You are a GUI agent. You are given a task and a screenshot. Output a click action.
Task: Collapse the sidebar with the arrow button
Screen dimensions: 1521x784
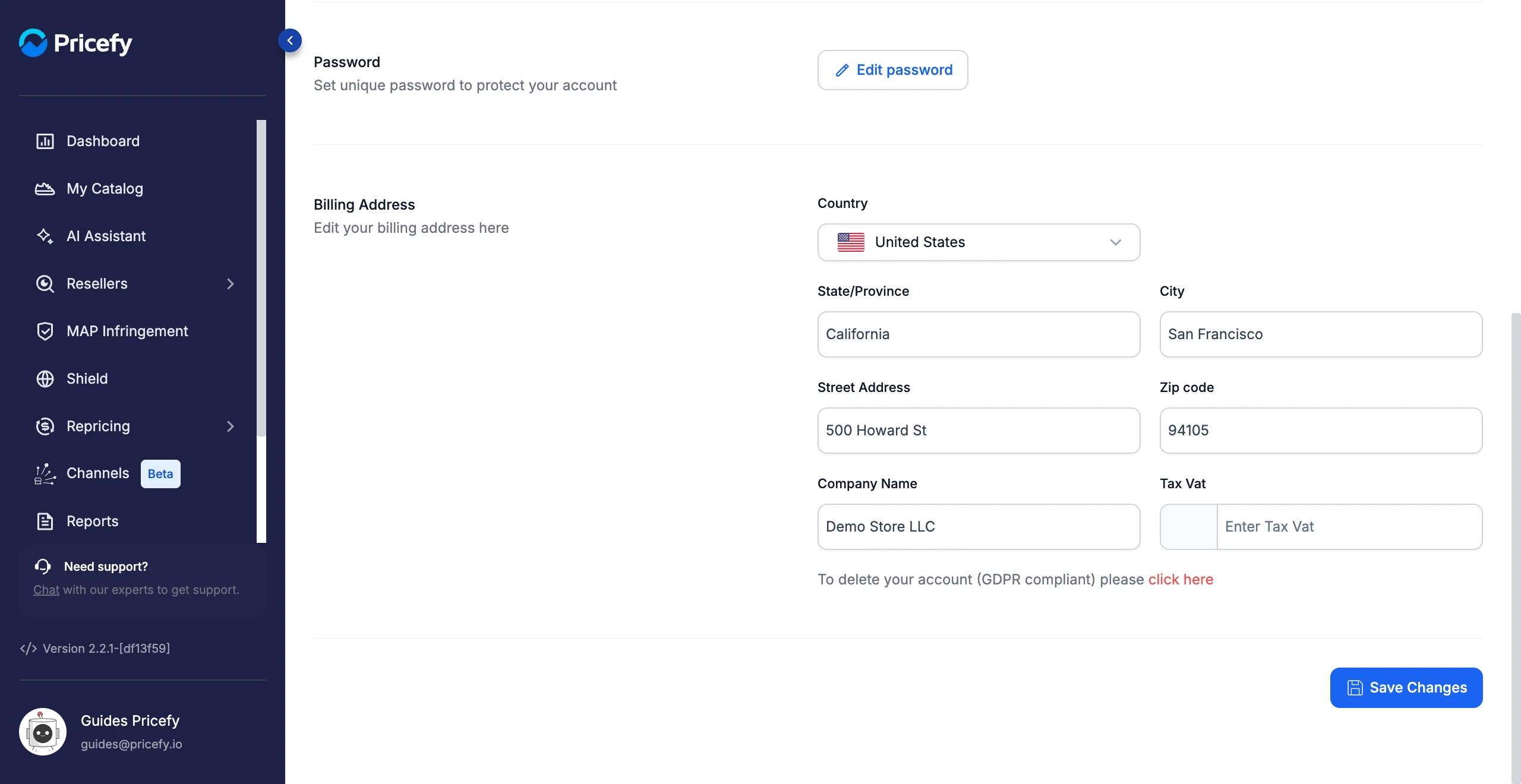(x=290, y=40)
